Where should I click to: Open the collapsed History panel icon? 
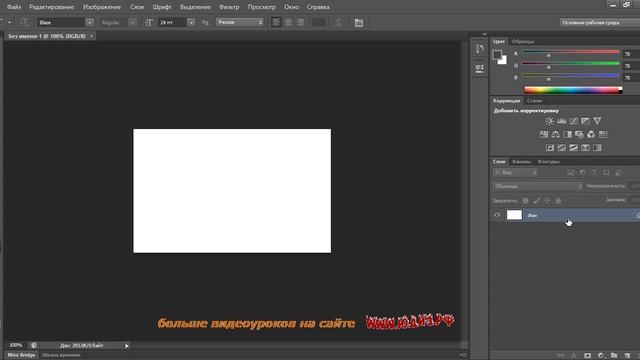[480, 49]
